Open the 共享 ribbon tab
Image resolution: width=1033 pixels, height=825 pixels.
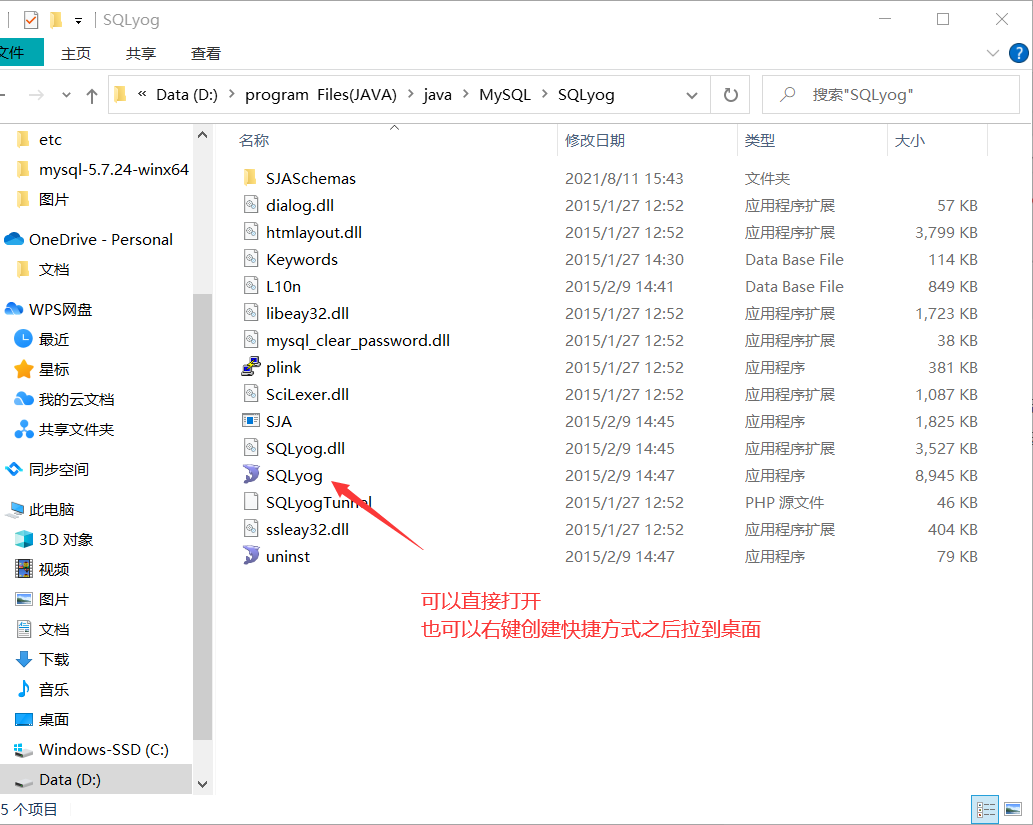click(140, 53)
